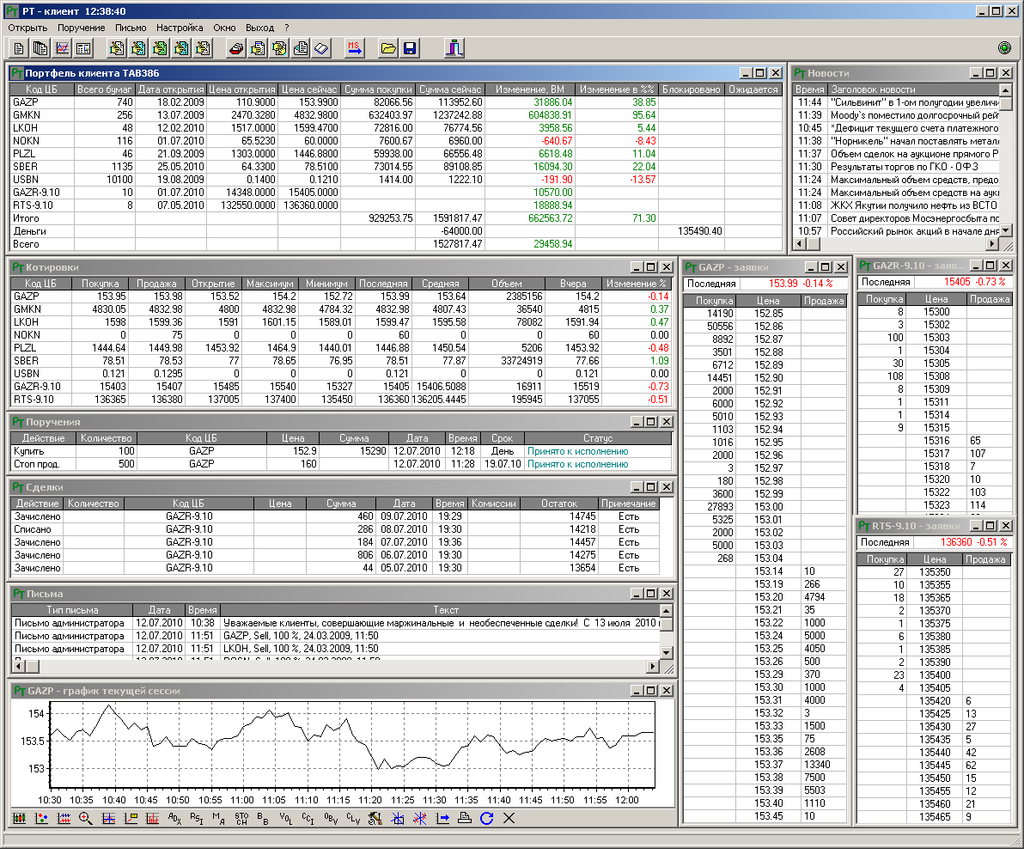The image size is (1024, 849).
Task: Click down arrow of Новости vertical scrollbar
Action: tap(1006, 230)
